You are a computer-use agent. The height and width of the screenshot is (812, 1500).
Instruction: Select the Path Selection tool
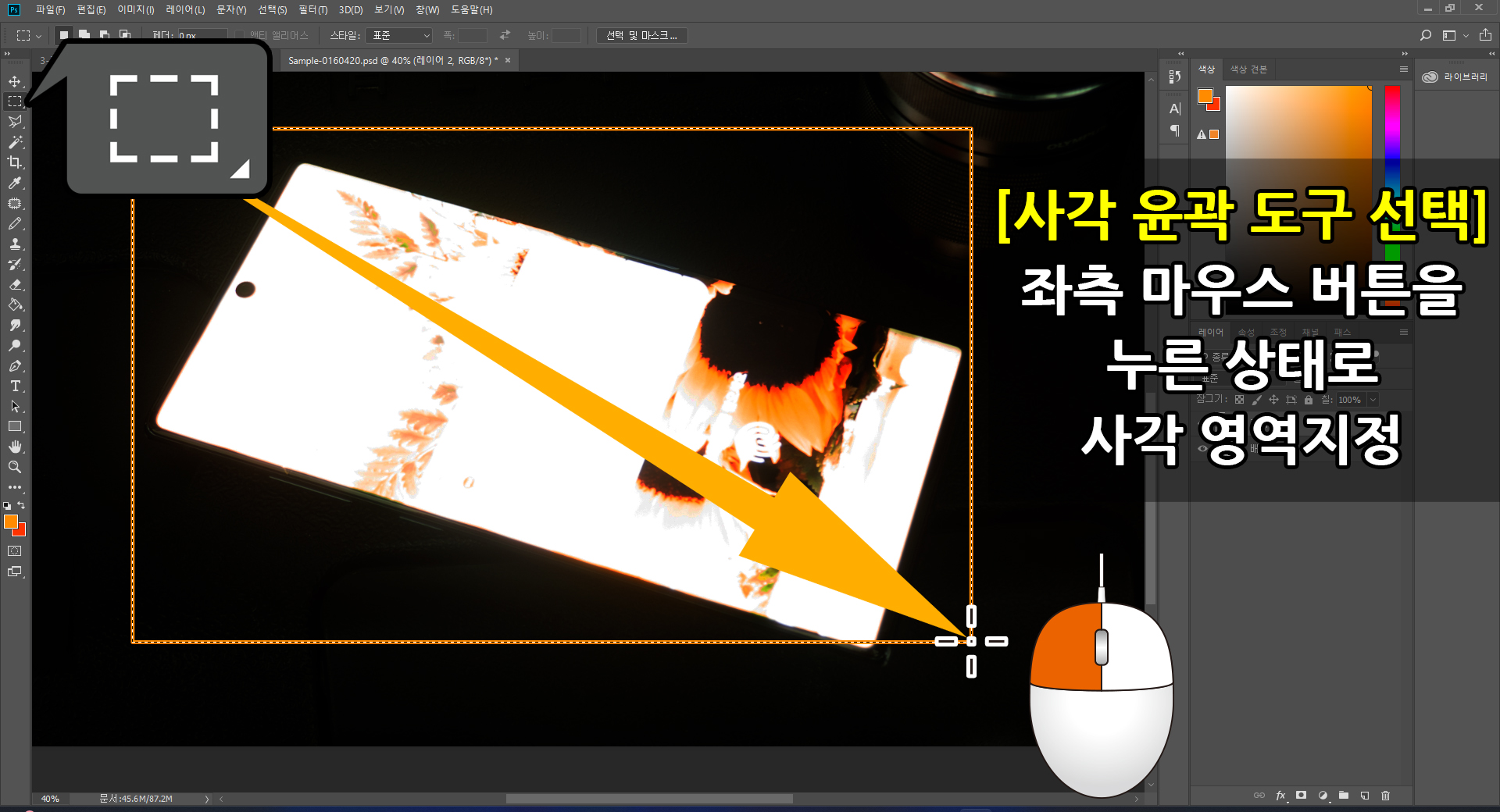tap(15, 406)
